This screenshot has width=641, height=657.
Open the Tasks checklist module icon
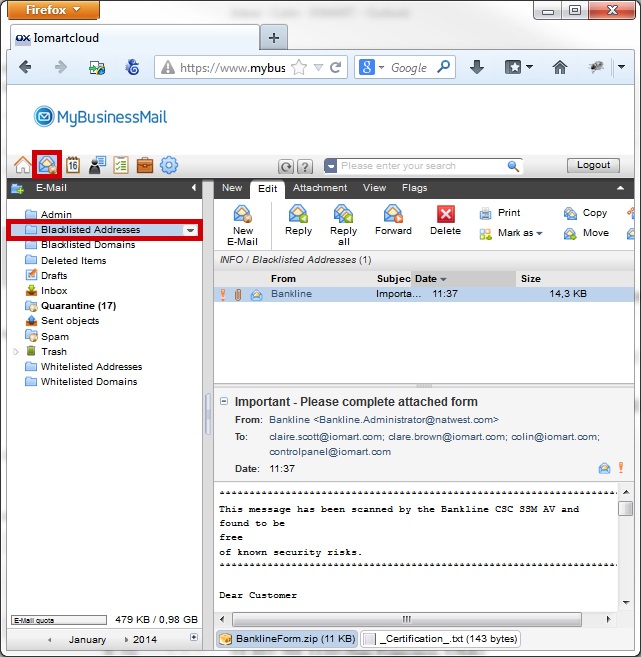(x=121, y=166)
